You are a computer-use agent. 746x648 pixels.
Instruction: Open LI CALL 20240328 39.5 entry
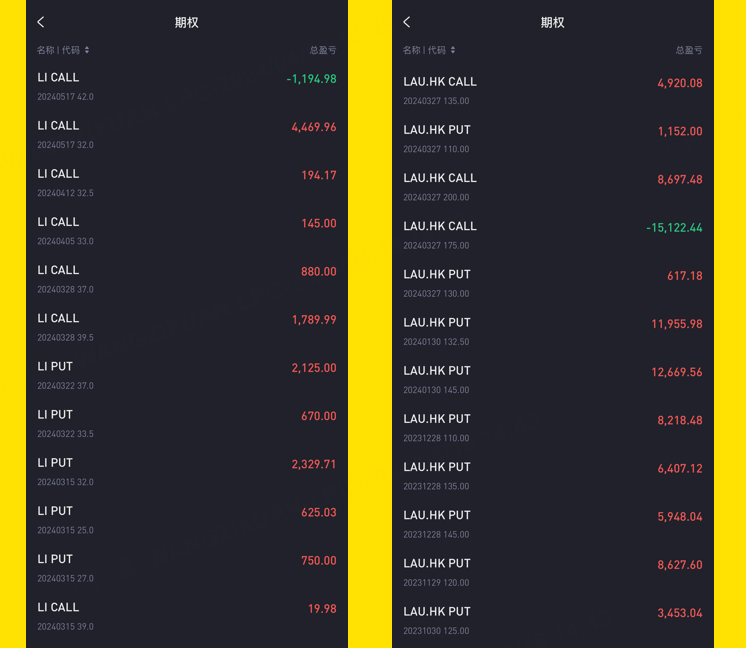pos(187,327)
